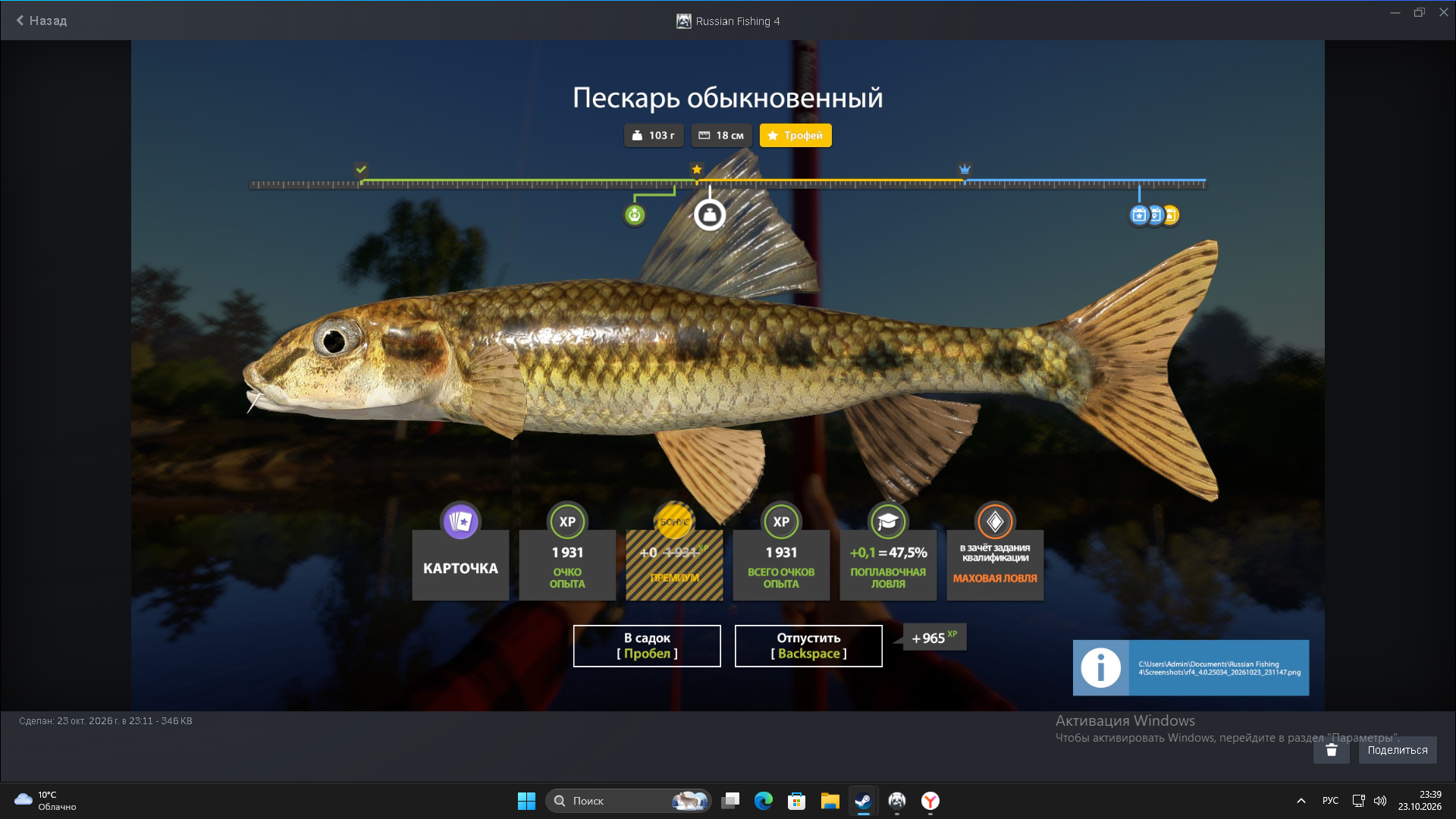The height and width of the screenshot is (819, 1456).
Task: Click the graduation cap skill icon
Action: pos(888,522)
